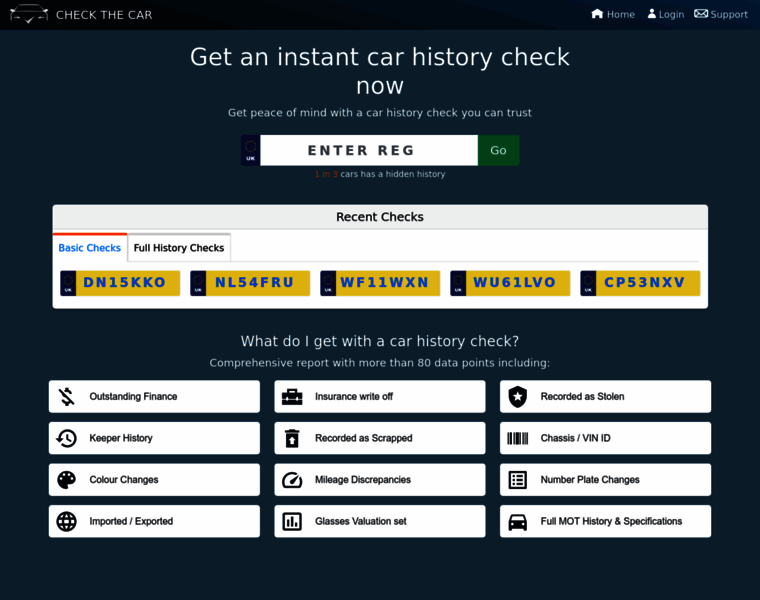Click the Check The Car logo icon
Viewport: 760px width, 600px height.
pos(29,14)
